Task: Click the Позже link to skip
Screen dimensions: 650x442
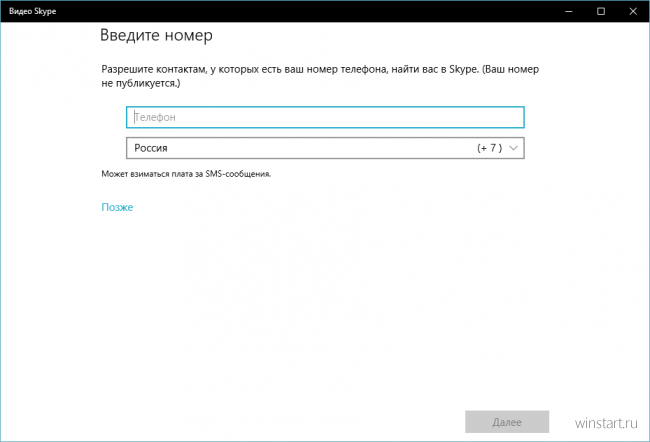Action: tap(117, 207)
